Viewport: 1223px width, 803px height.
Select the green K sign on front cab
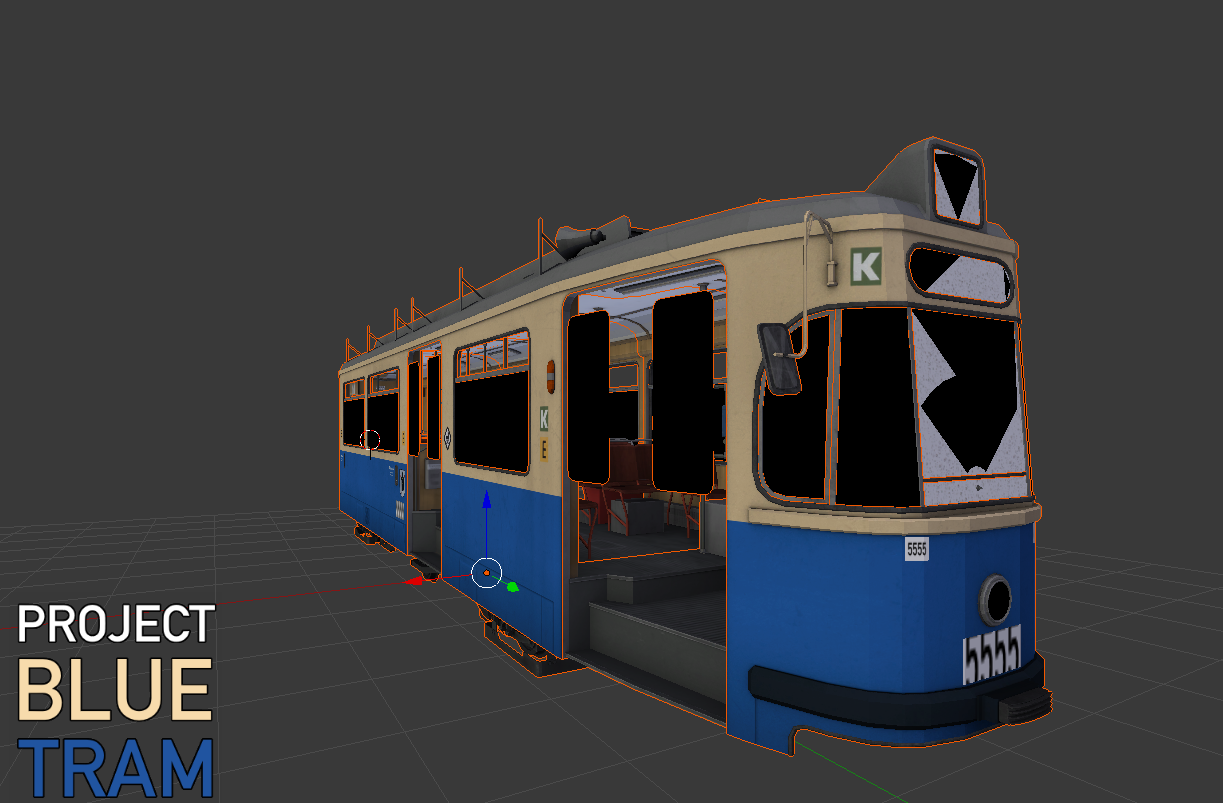pos(865,266)
